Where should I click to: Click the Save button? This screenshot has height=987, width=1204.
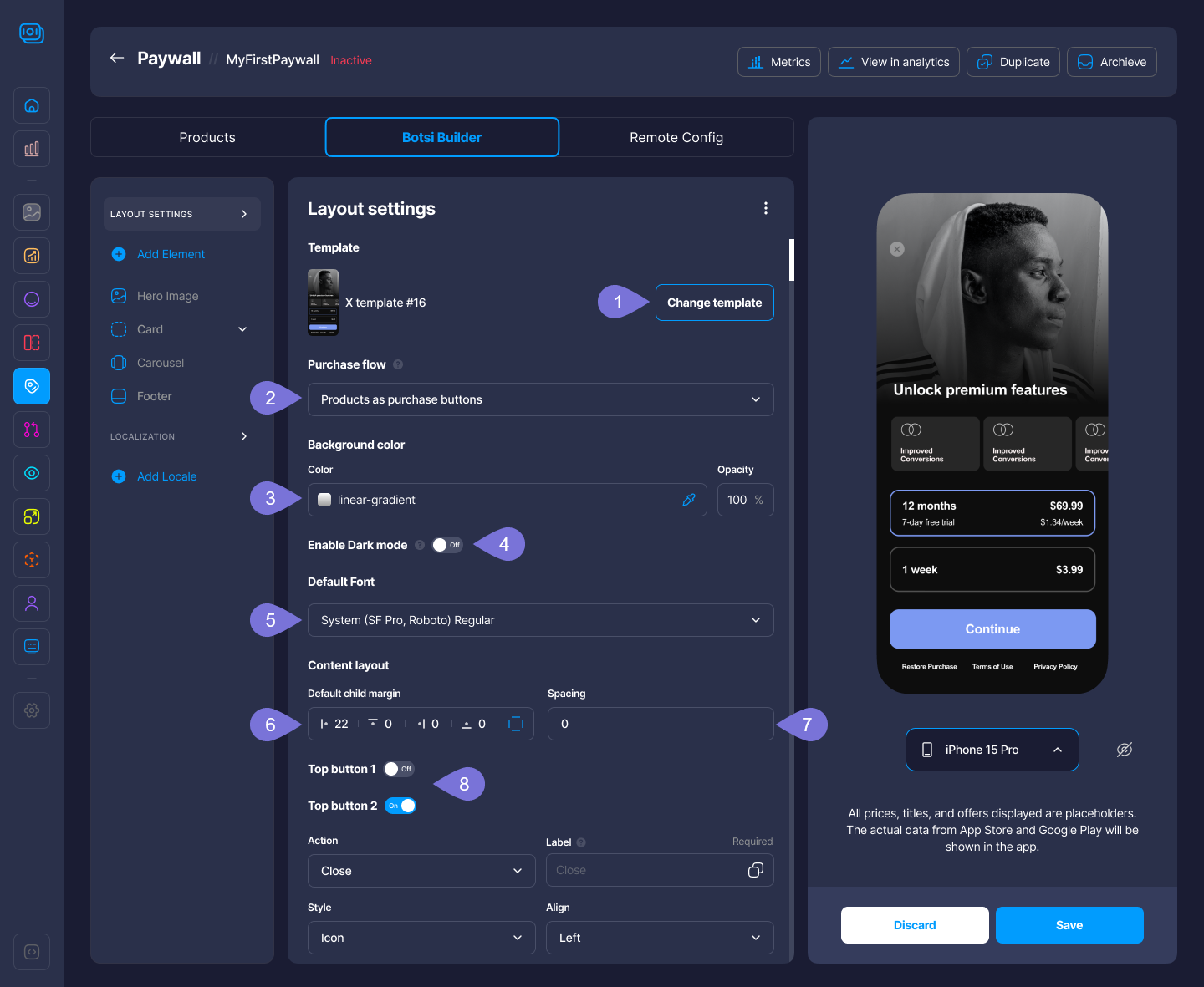tap(1069, 925)
